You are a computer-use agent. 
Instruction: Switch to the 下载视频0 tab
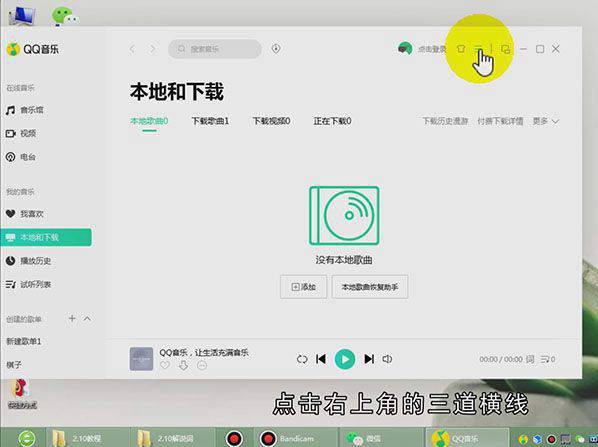(x=271, y=121)
